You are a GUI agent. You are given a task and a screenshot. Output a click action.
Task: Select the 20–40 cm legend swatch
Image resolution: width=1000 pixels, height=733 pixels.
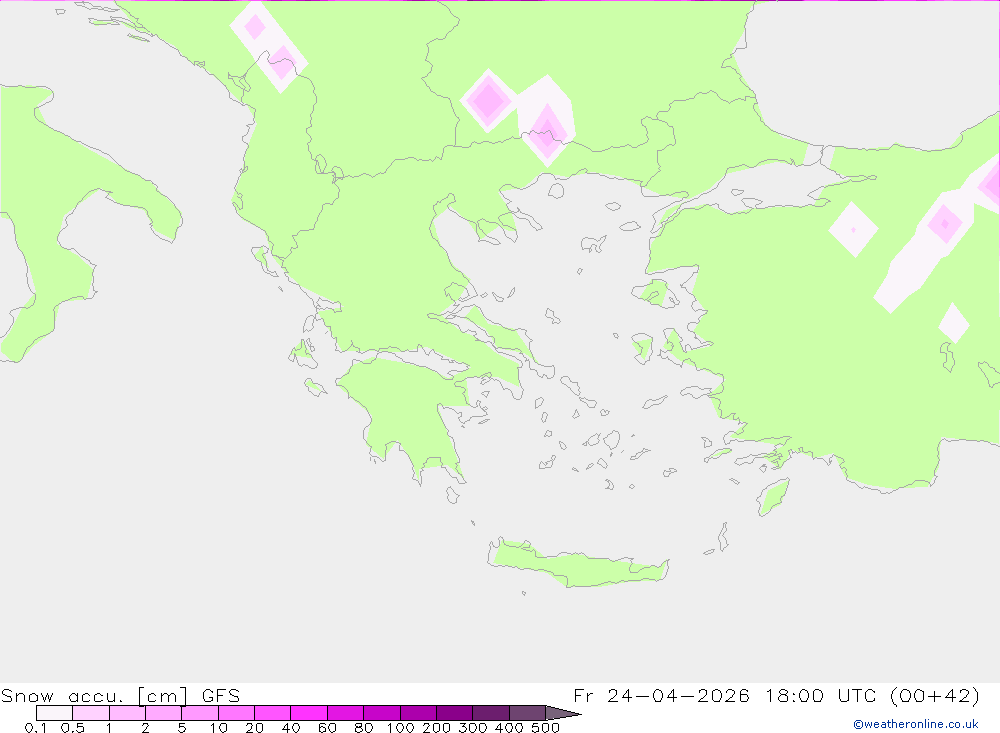[x=273, y=713]
